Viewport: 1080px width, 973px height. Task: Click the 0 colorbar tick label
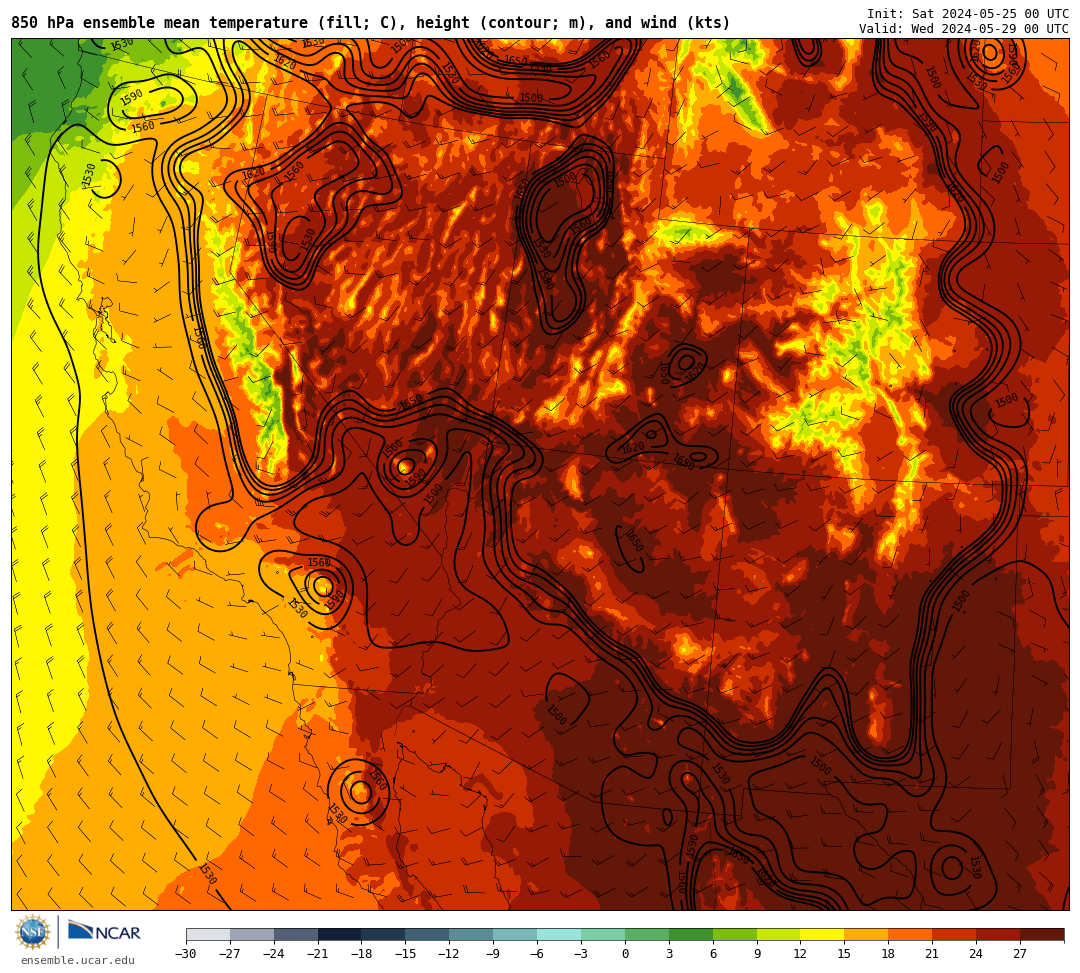tap(625, 954)
